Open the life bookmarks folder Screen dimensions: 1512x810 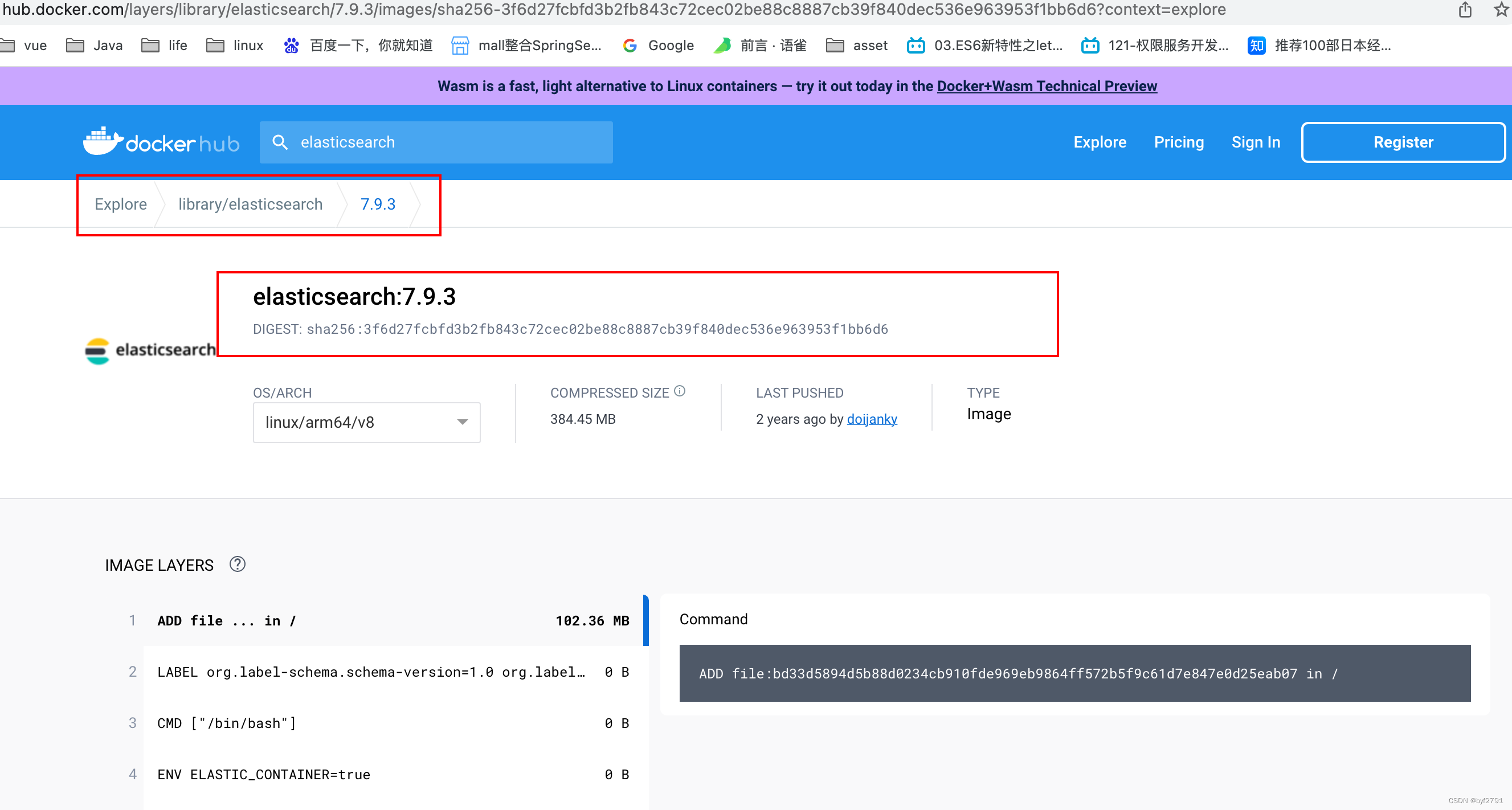coord(164,45)
